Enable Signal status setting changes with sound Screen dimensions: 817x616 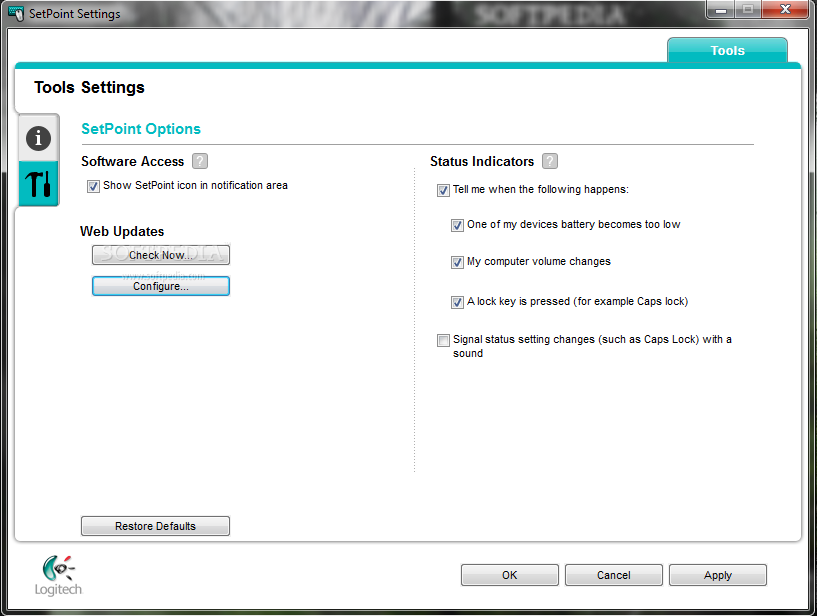[443, 340]
